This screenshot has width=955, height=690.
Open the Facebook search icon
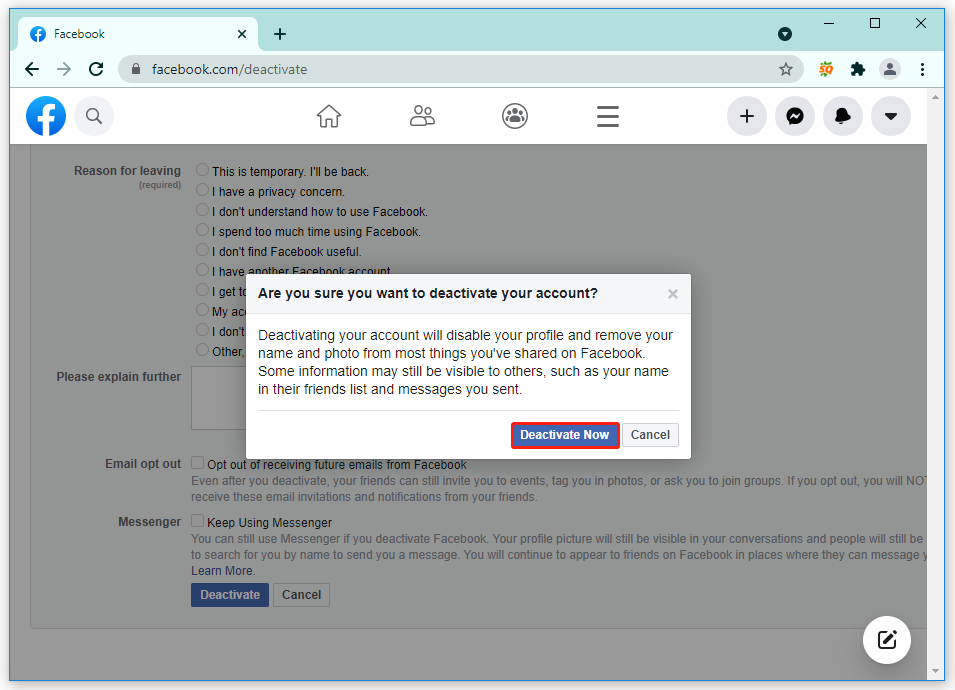pyautogui.click(x=94, y=116)
